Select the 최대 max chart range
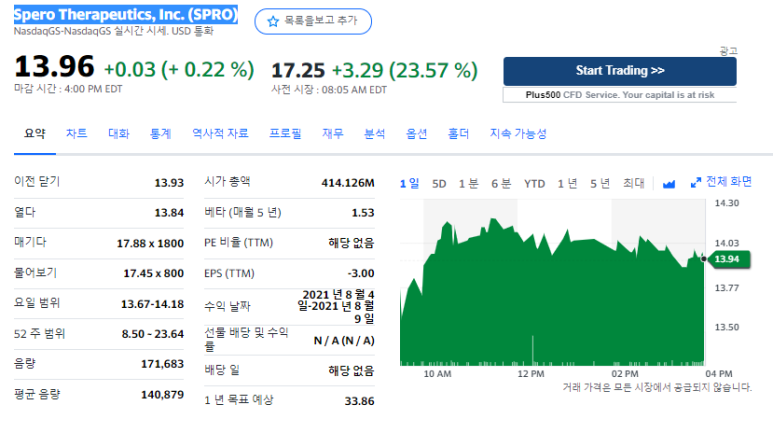This screenshot has height=433, width=773. 633,183
